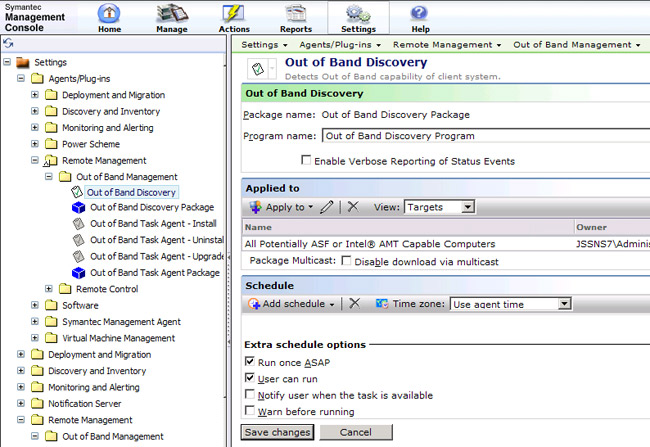Image resolution: width=650 pixels, height=447 pixels.
Task: Click the blue cube icon for Task Agent Package
Action: (78, 272)
